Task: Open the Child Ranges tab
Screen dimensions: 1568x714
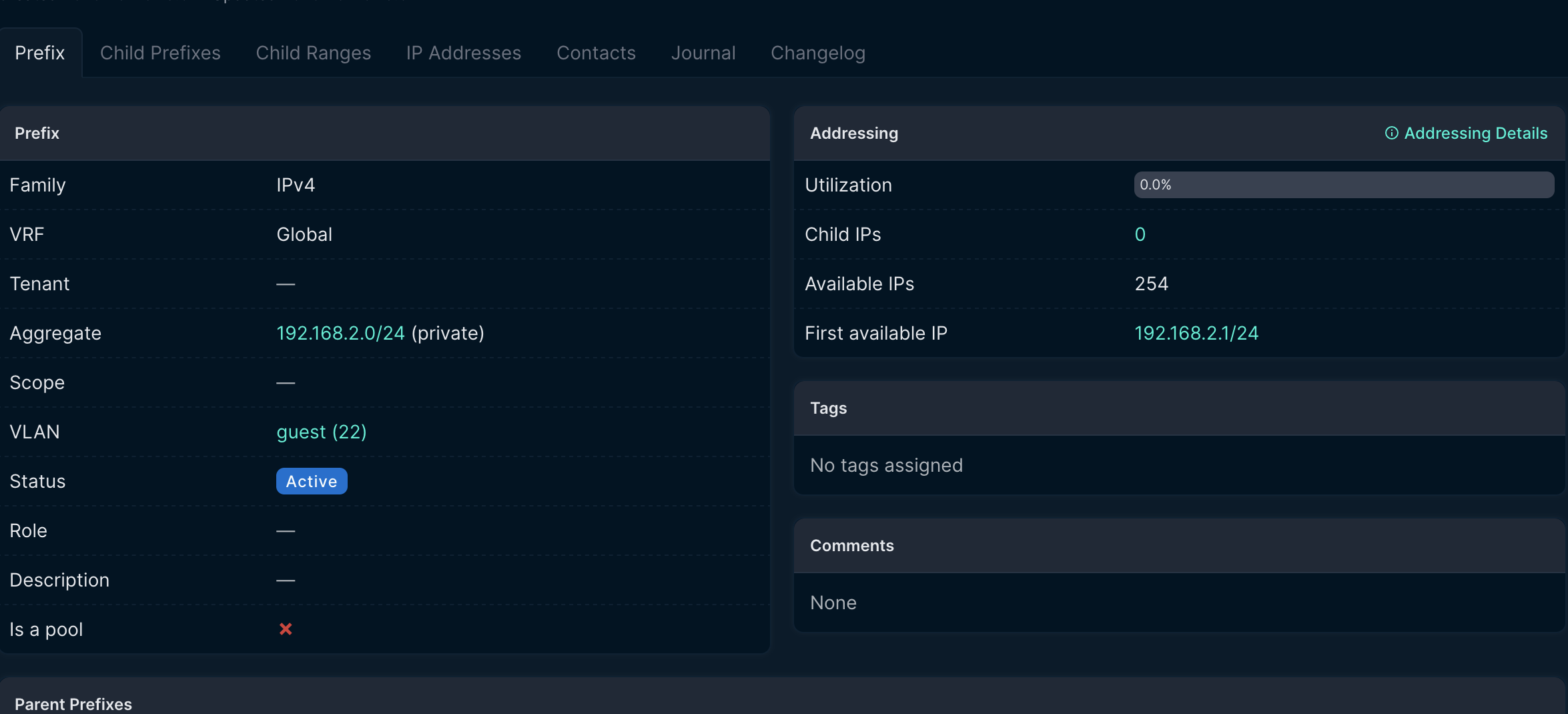Action: 313,53
